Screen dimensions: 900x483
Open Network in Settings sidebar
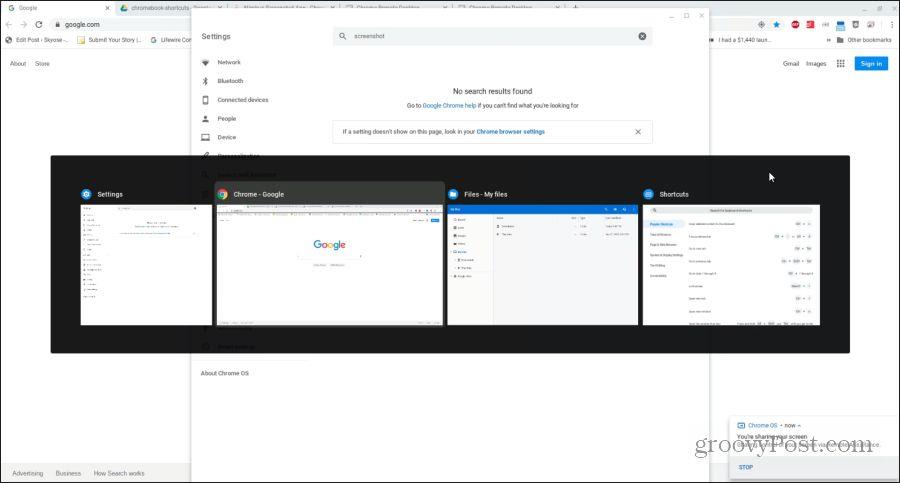coord(228,62)
